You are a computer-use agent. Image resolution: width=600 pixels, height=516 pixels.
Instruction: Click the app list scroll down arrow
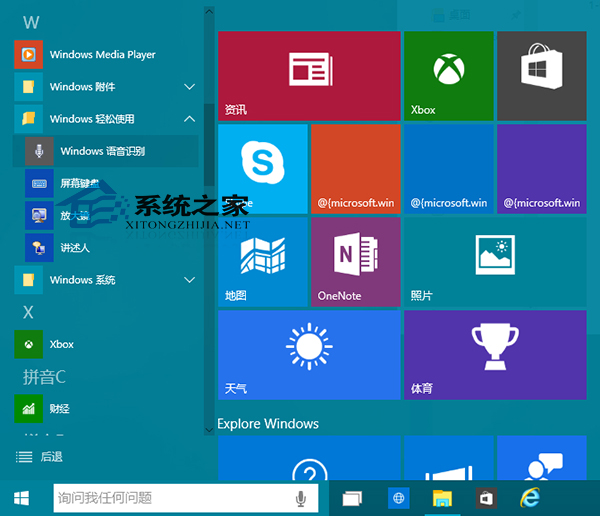click(209, 430)
